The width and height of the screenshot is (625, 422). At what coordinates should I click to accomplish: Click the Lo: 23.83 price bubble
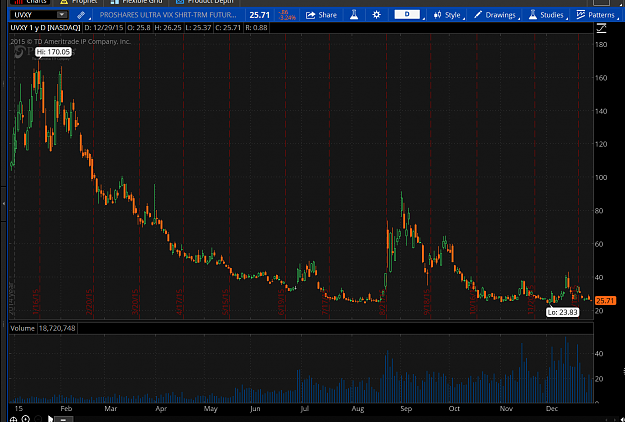[x=562, y=312]
